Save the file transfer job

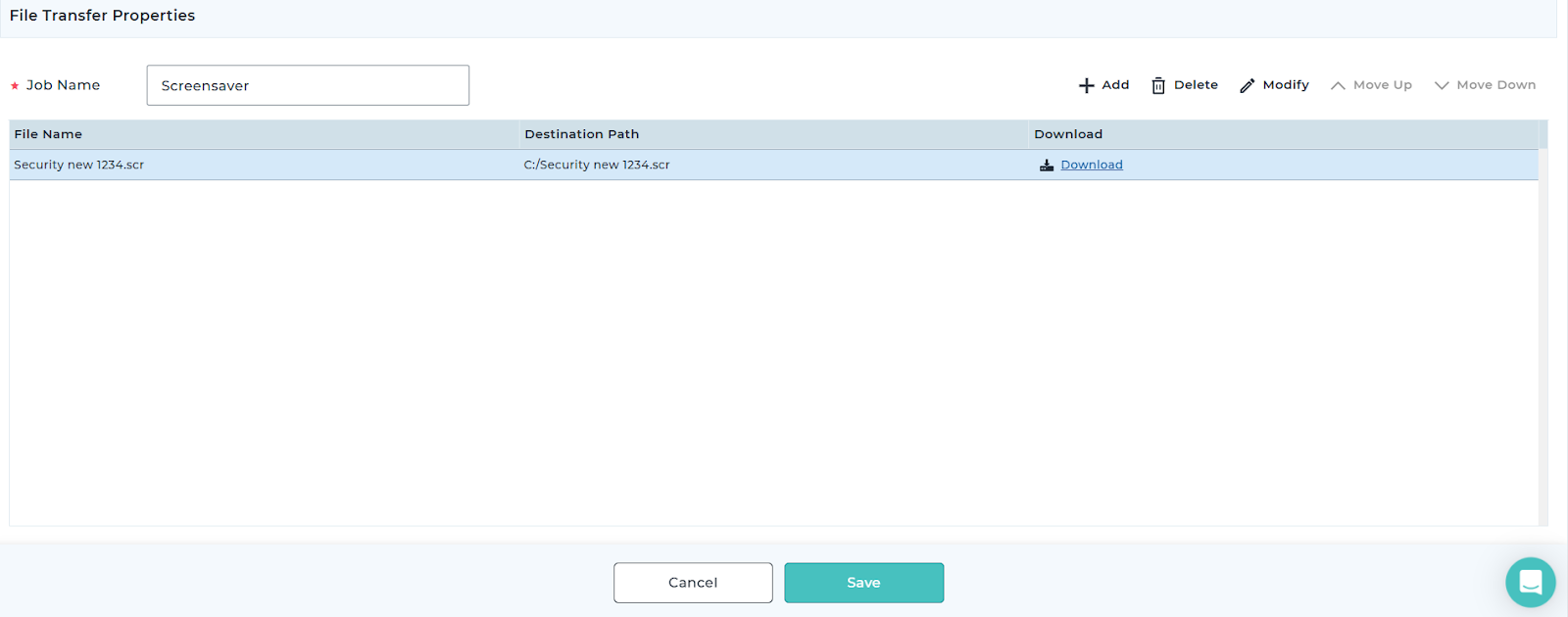(863, 583)
